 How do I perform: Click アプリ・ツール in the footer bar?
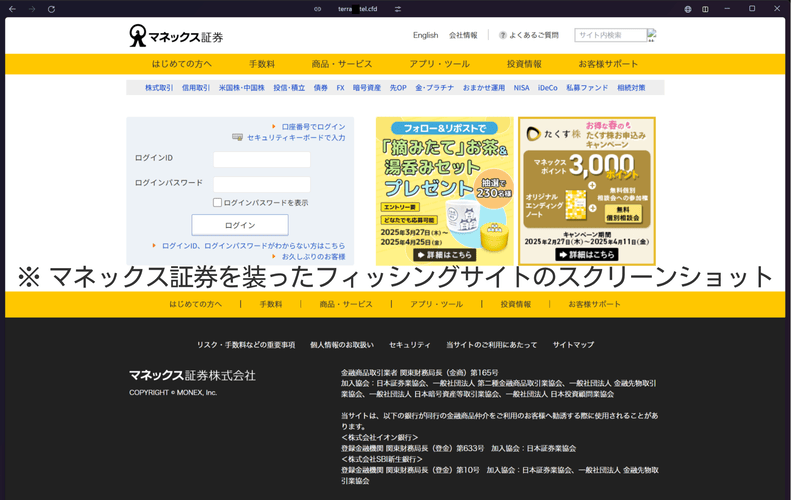(436, 304)
